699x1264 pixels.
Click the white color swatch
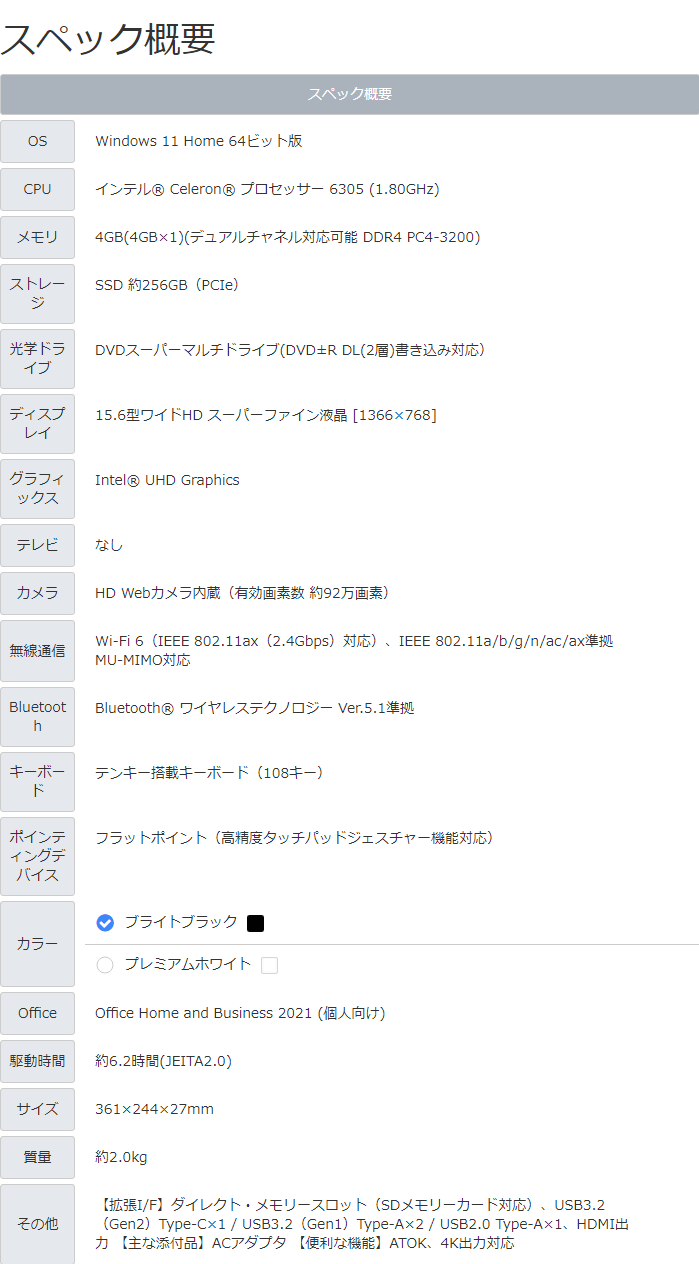[269, 965]
